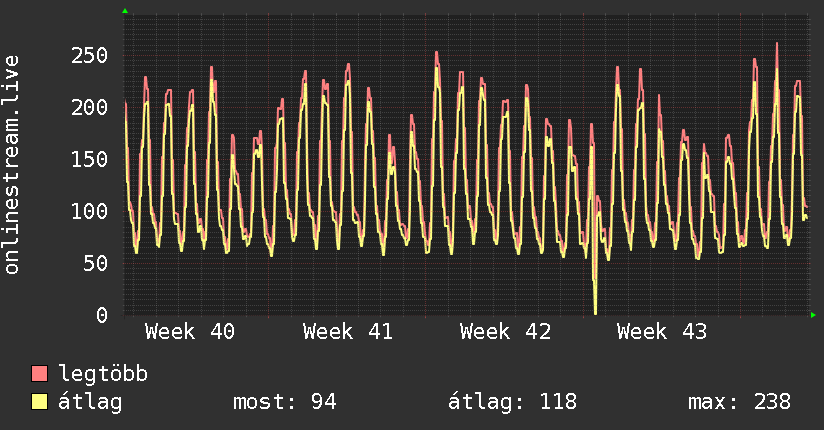Click the green arrow atop the y-axis

click(125, 11)
